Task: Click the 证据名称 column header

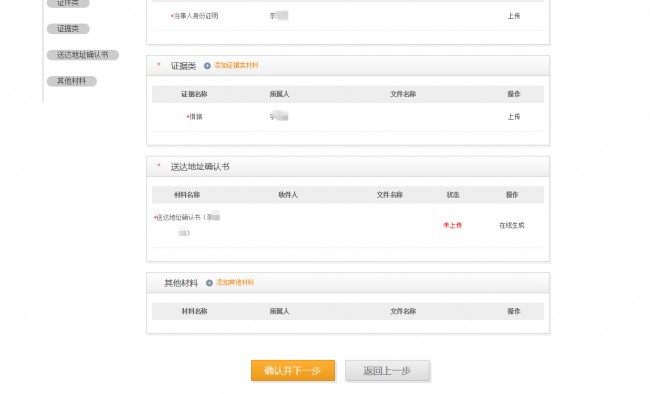Action: click(194, 95)
